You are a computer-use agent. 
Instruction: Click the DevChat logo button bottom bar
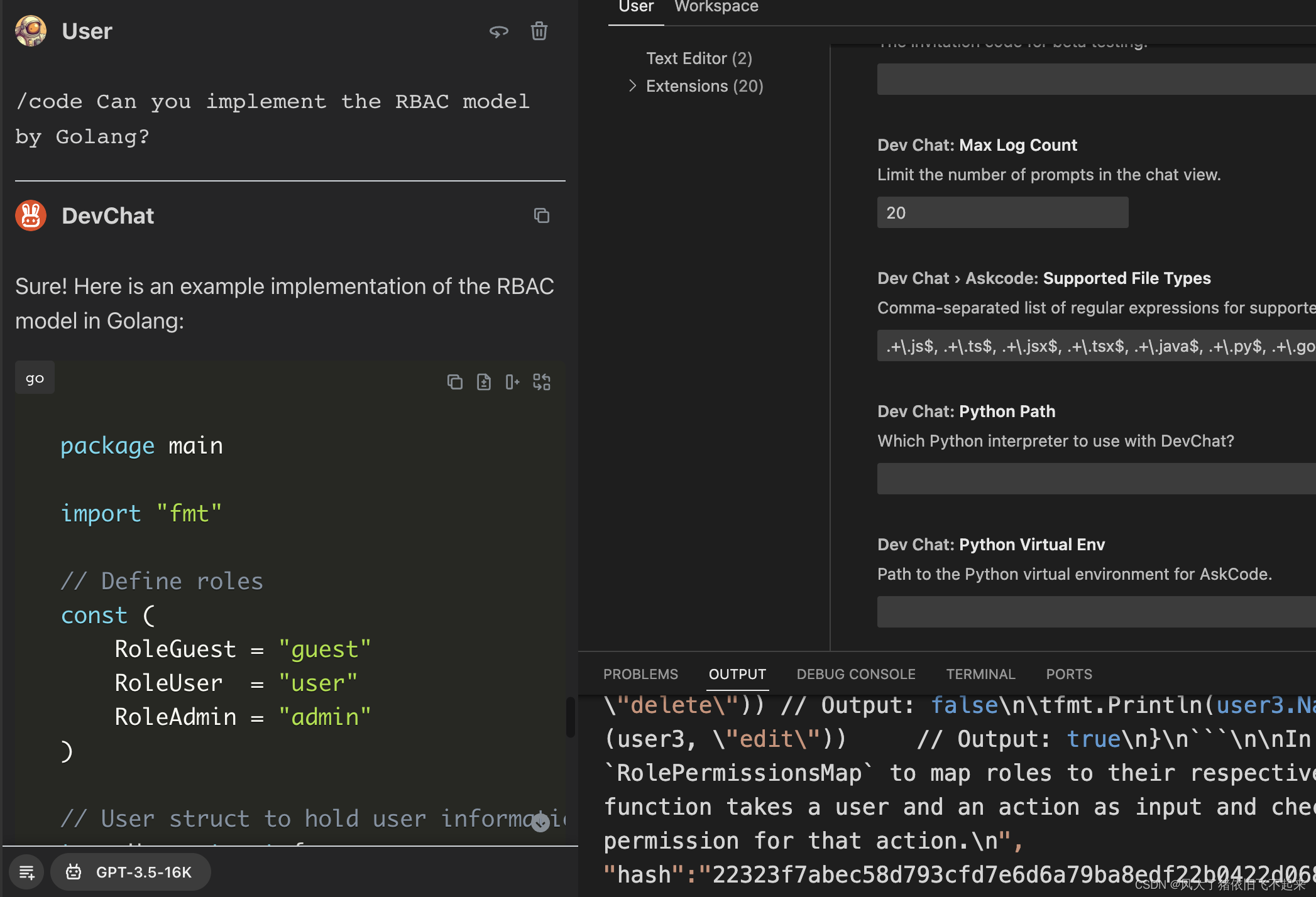pos(74,872)
